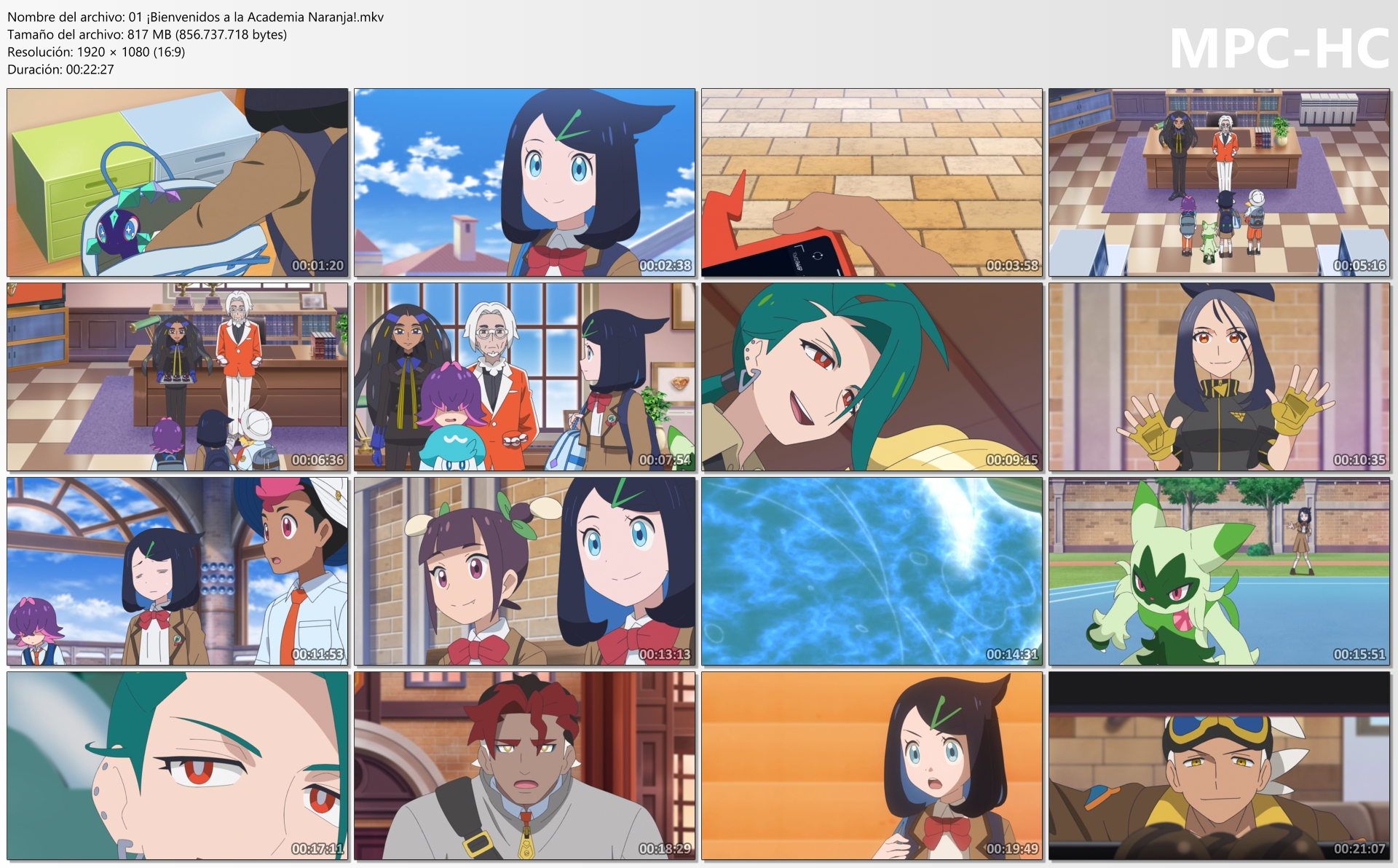Select the thumbnail at 00:18:29
Image resolution: width=1398 pixels, height=868 pixels.
tap(525, 766)
